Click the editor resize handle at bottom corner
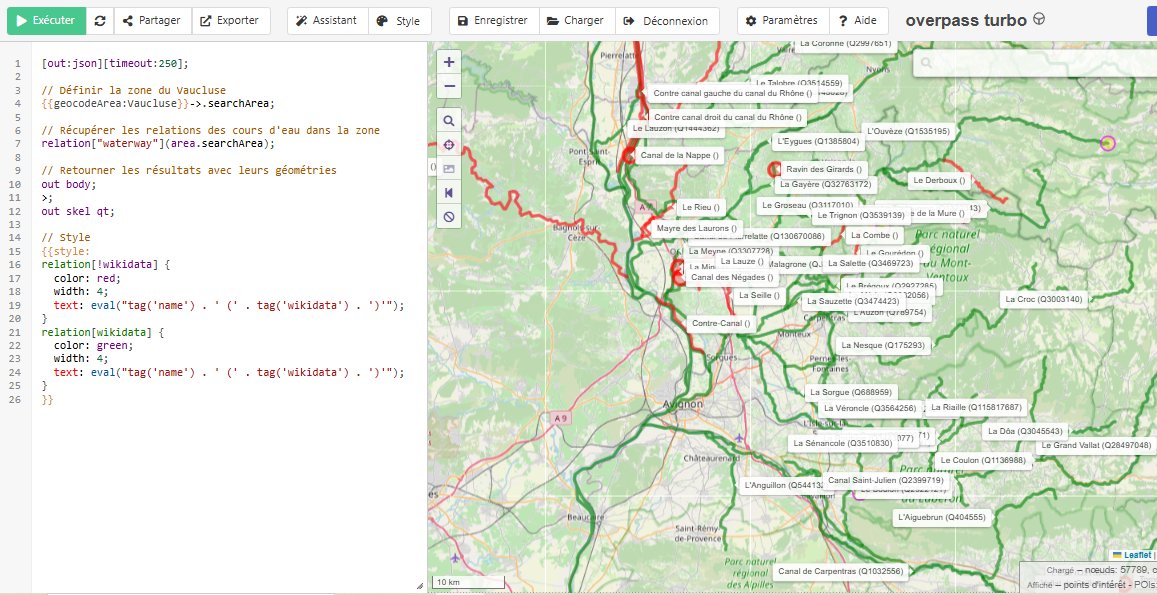 [x=421, y=584]
